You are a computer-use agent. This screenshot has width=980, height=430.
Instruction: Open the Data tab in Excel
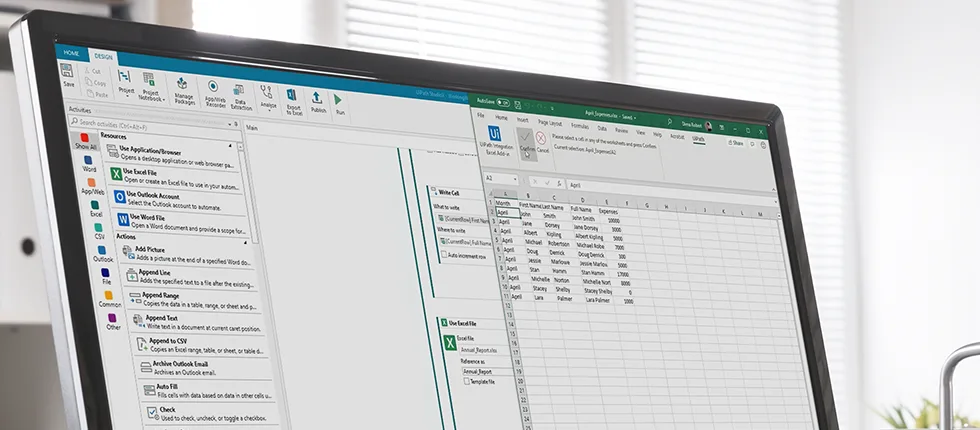[x=602, y=128]
